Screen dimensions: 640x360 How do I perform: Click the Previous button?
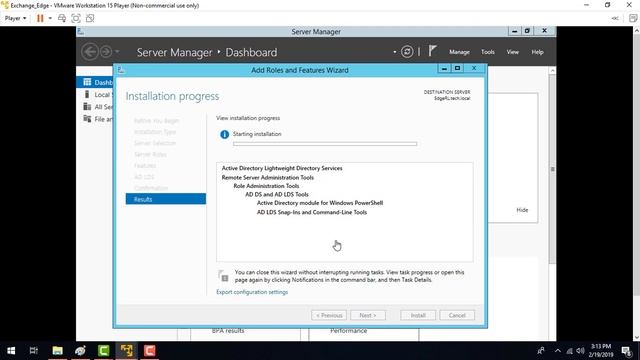[329, 315]
